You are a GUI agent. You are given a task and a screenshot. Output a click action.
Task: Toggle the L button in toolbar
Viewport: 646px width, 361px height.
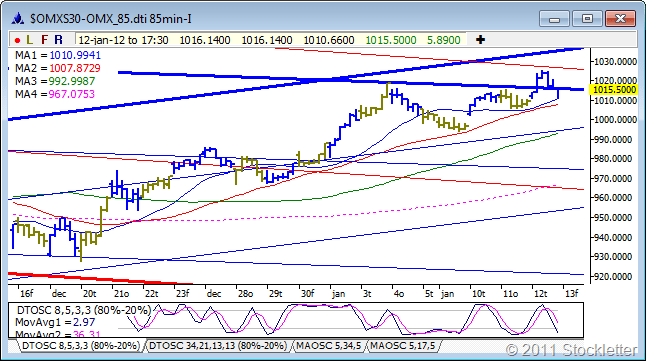point(29,40)
